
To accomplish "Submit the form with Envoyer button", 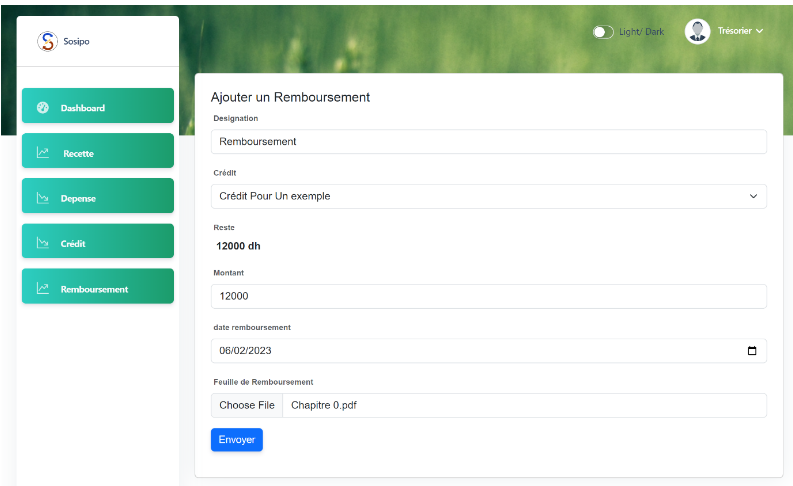I will [x=237, y=439].
